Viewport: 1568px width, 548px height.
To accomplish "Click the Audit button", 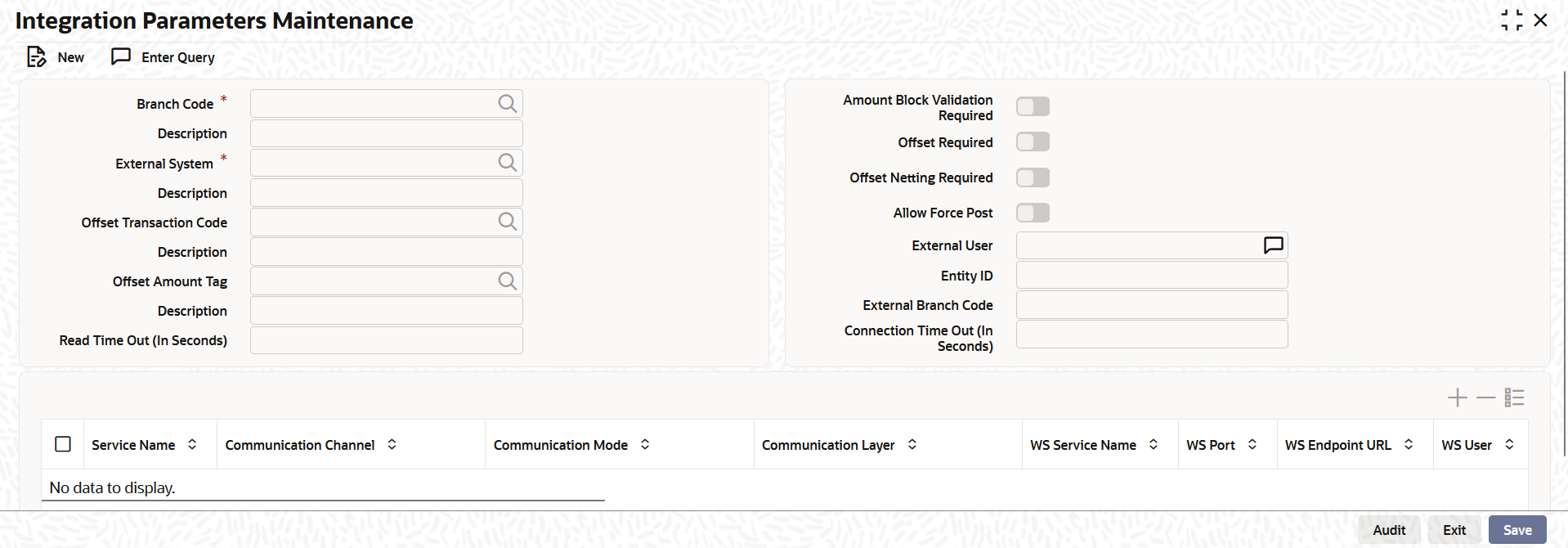I will [x=1389, y=530].
